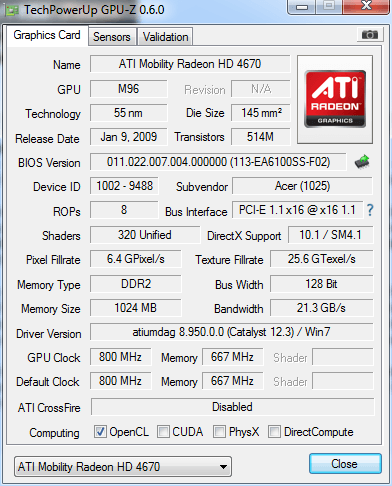Click the Technology field showing 55 nm

coord(129,113)
